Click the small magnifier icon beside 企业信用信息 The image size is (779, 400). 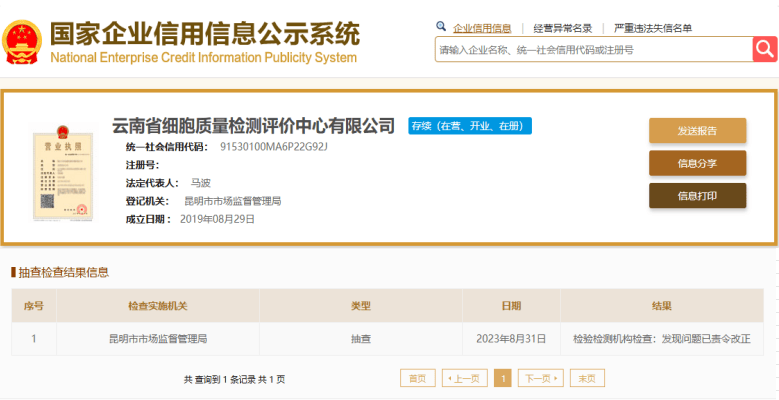pyautogui.click(x=441, y=26)
